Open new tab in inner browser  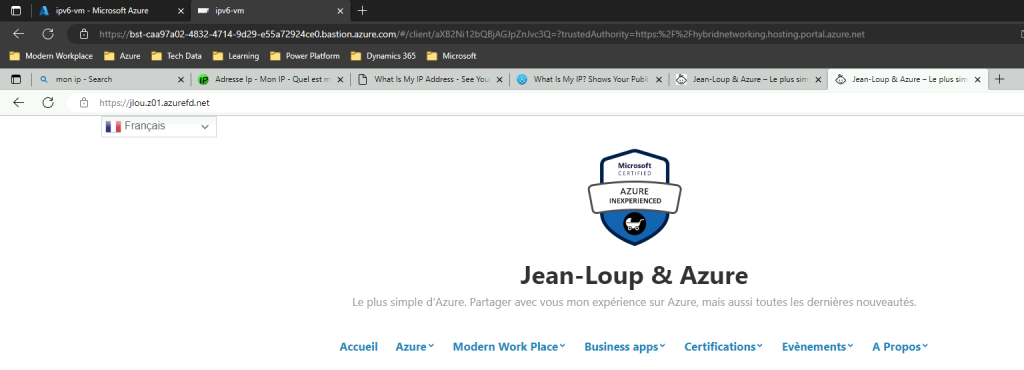(999, 79)
